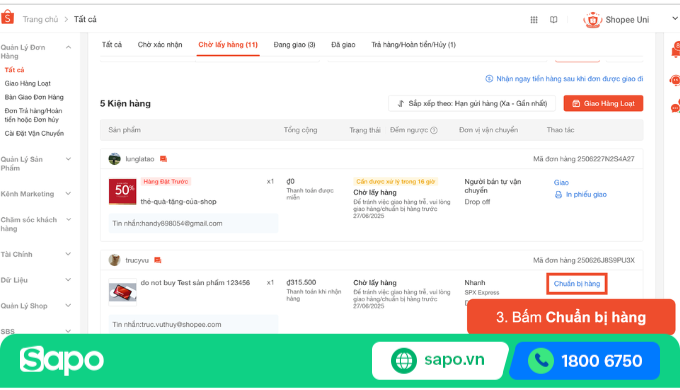Go to Trang chủ breadcrumb
This screenshot has height=390, width=680.
[40, 20]
